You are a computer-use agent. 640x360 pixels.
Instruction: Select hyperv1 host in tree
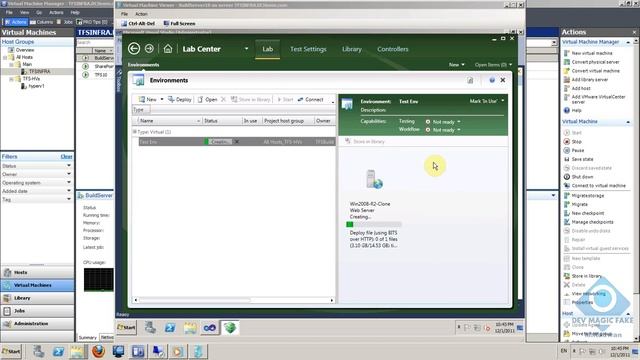(x=36, y=86)
